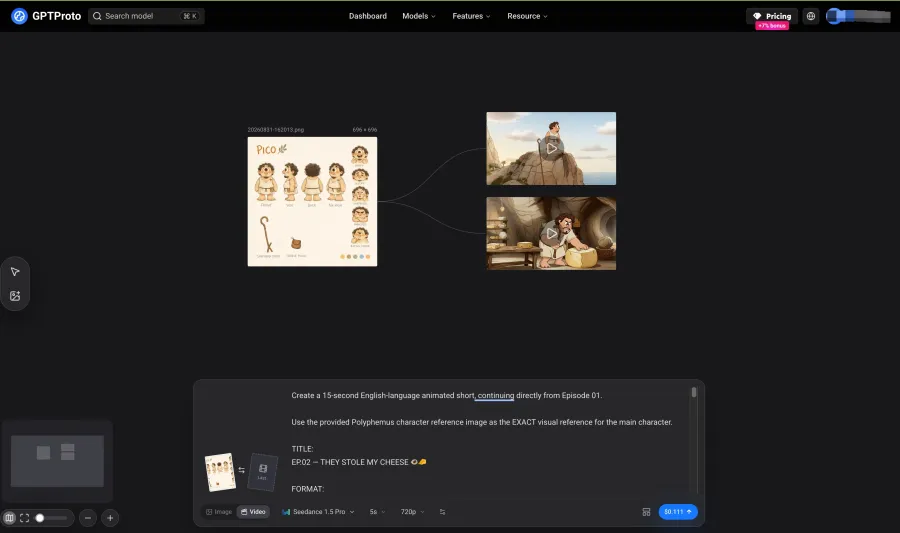Click the 'TITLE:' prompt line

pos(302,449)
